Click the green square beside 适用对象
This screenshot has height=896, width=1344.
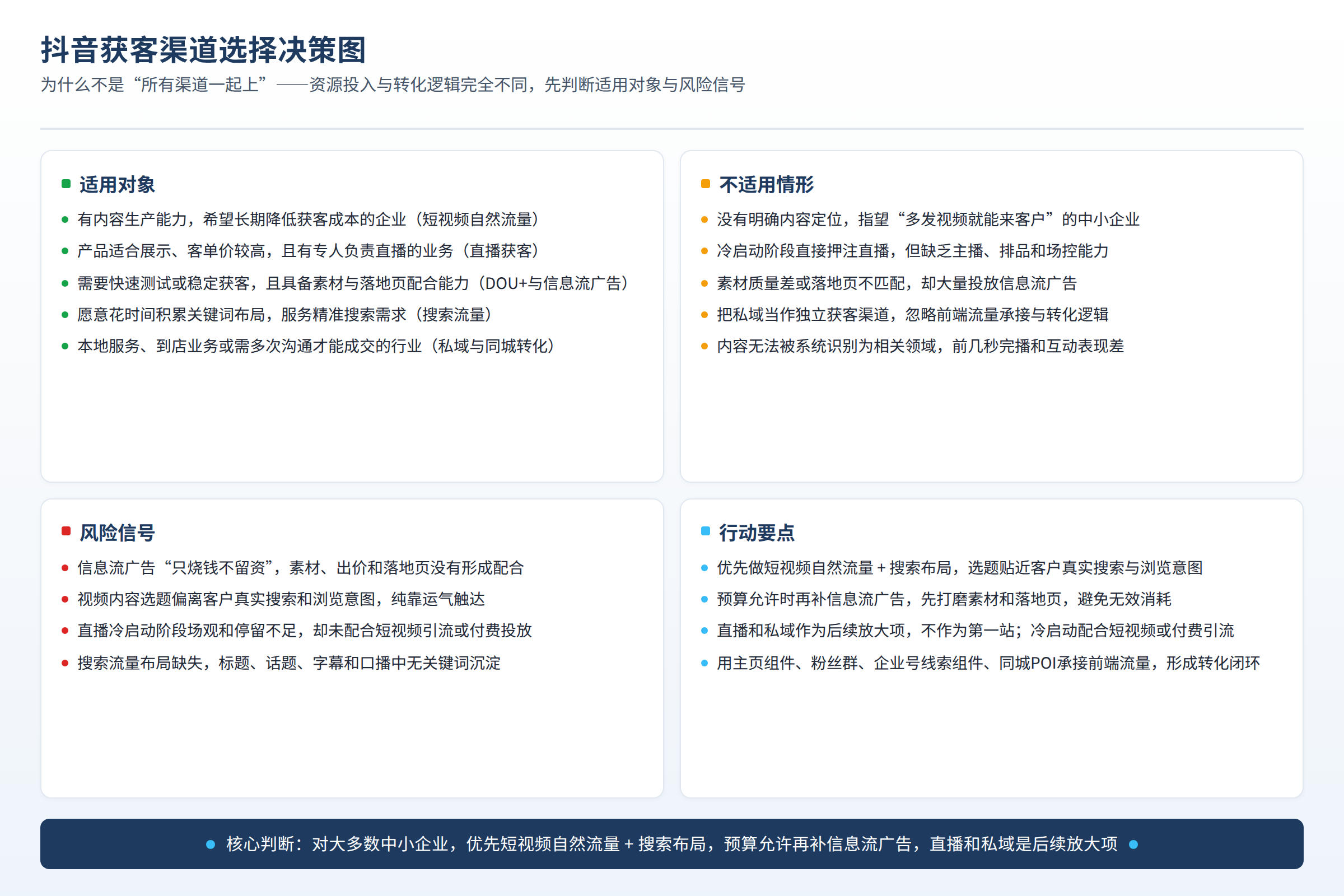coord(66,184)
